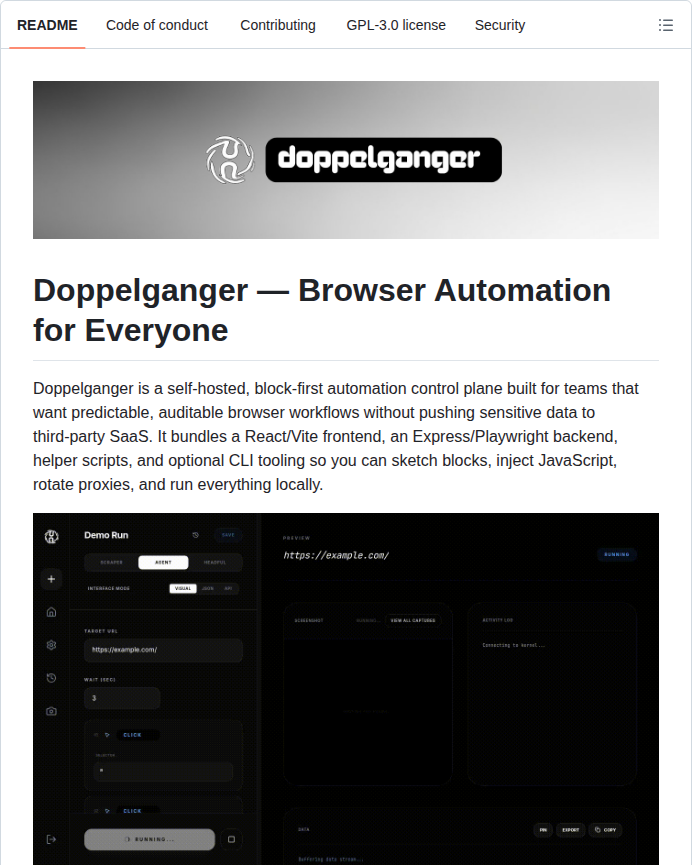Screen dimensions: 692x865
Task: Open the Code of conduct tab
Action: (157, 25)
